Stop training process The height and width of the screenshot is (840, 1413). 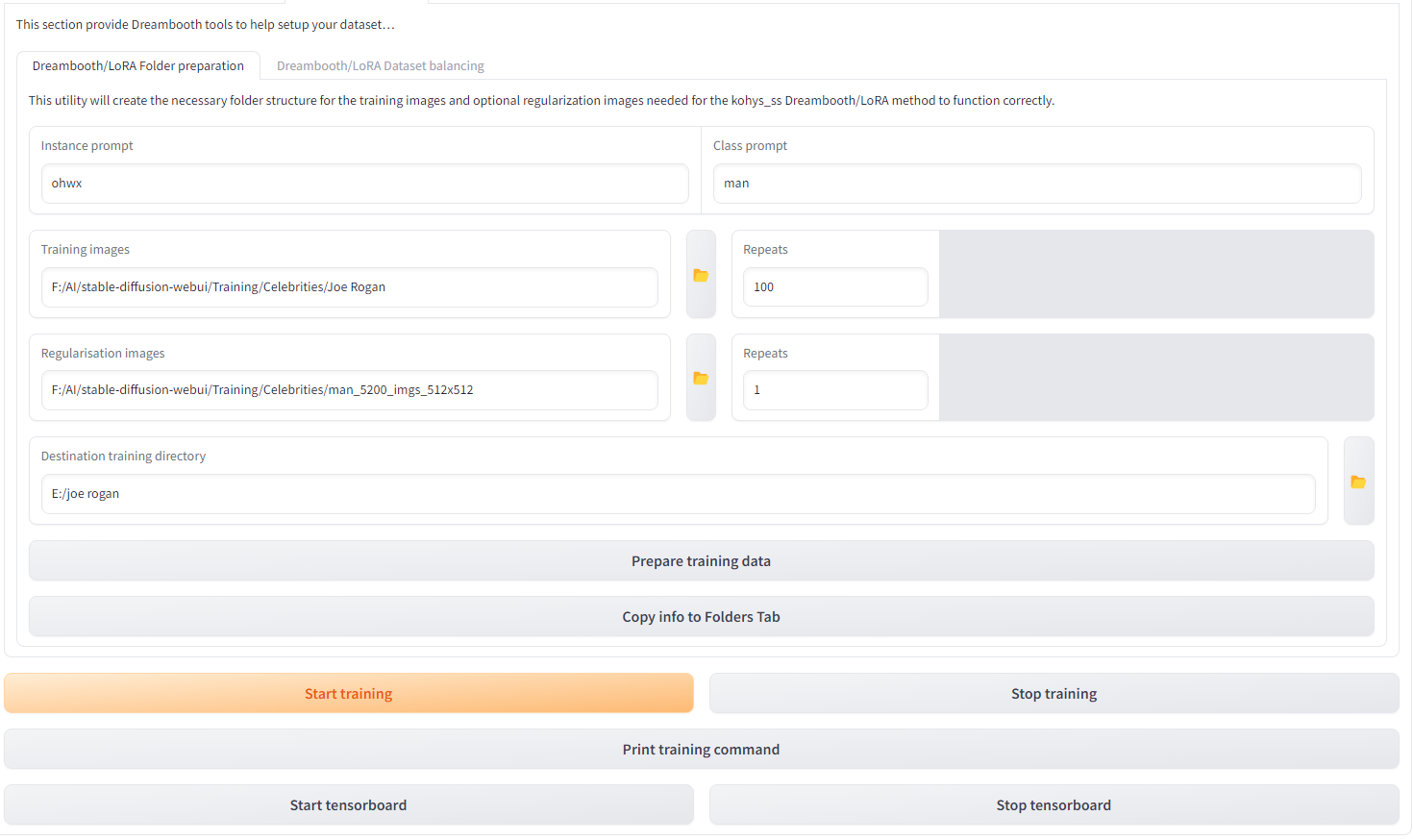[1054, 694]
